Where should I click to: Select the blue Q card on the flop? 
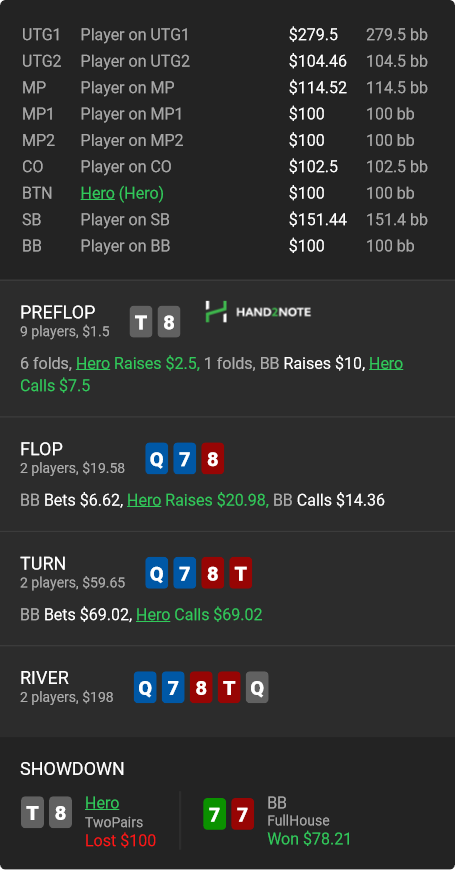click(157, 458)
